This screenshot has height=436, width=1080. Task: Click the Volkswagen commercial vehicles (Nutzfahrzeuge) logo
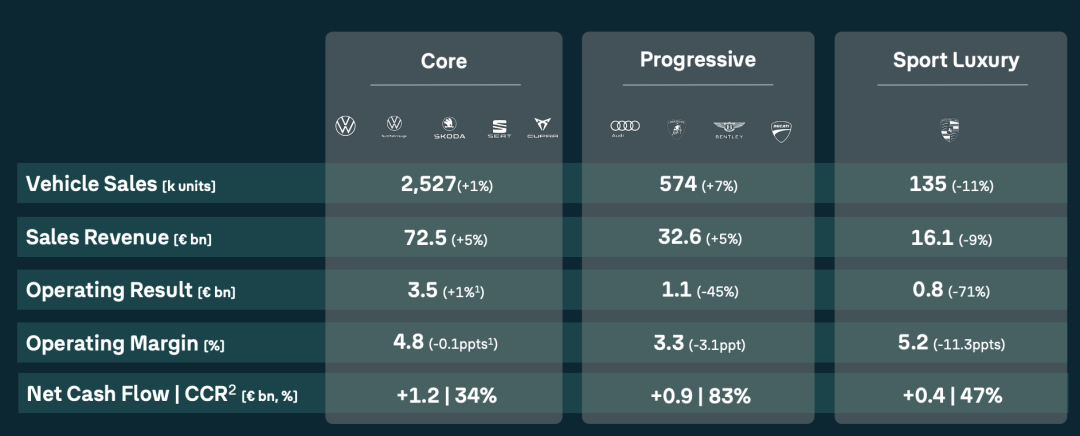point(395,126)
